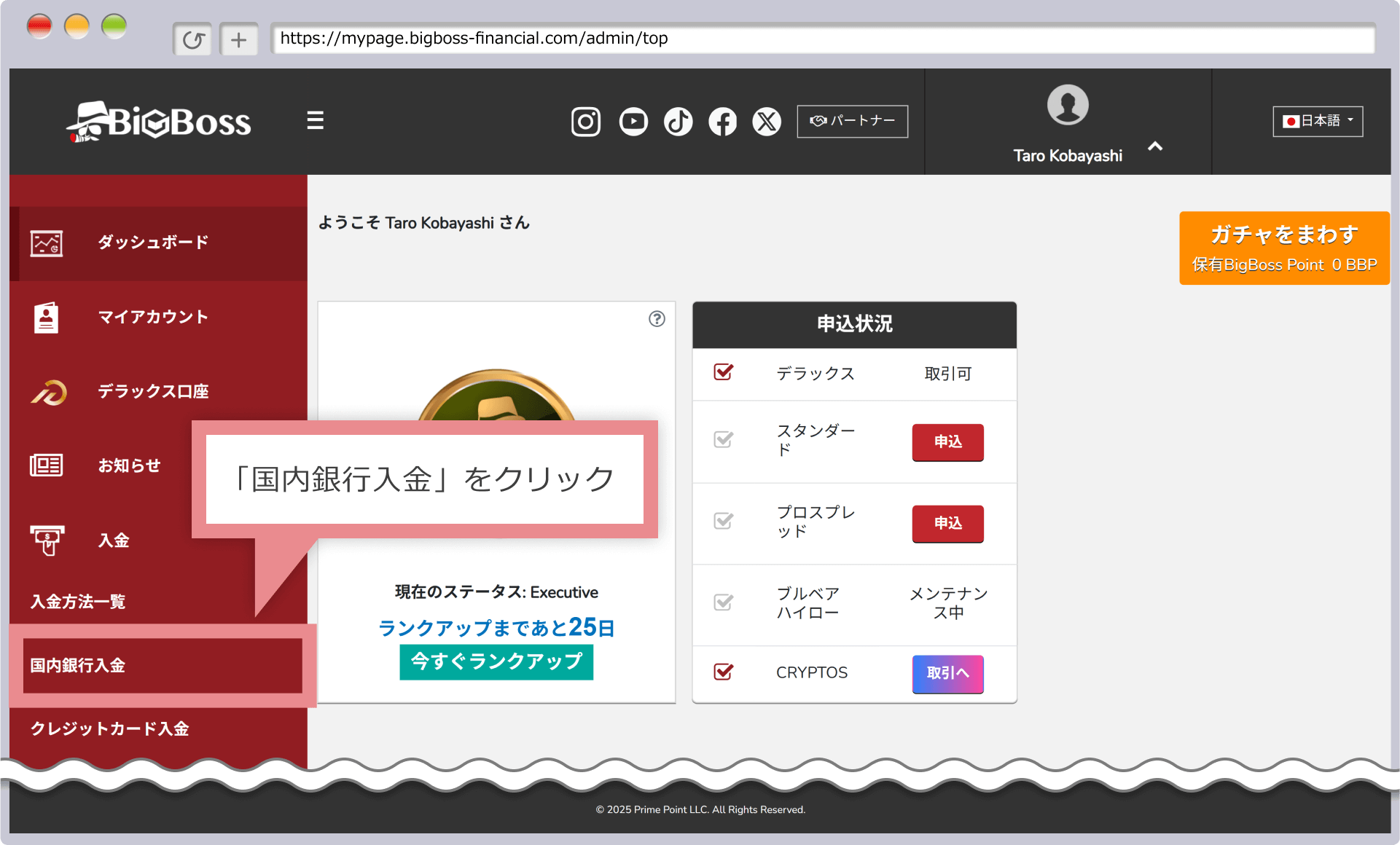Open the 日本語 language dropdown
1400x845 pixels.
coord(1317,121)
